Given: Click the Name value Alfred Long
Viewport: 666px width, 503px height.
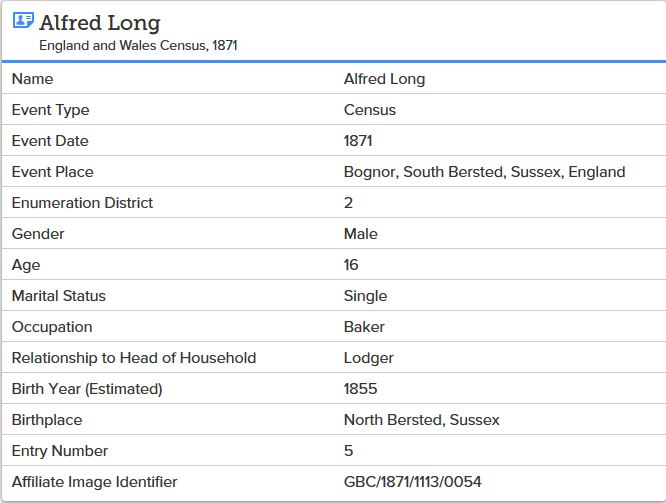Looking at the screenshot, I should (x=384, y=79).
